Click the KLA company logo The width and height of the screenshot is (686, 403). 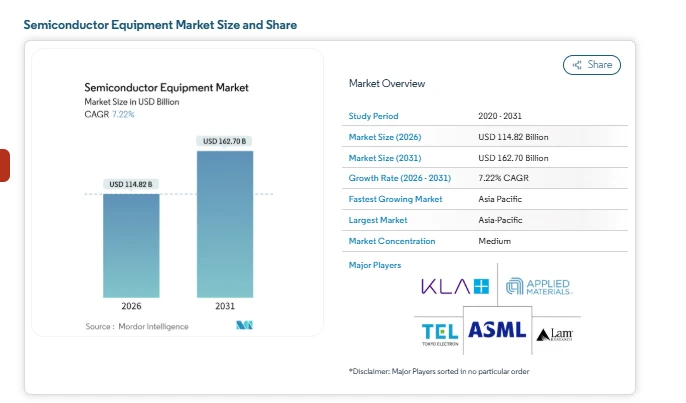(x=455, y=287)
